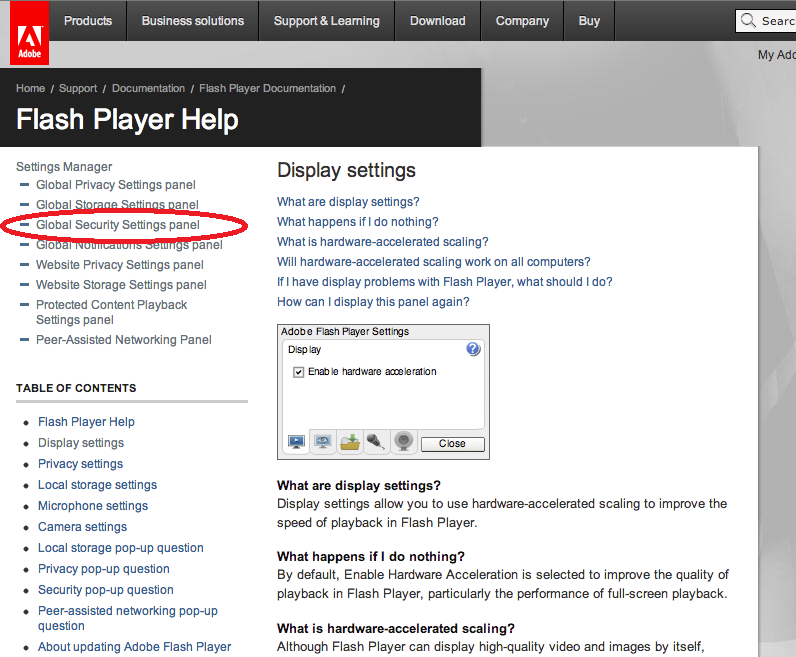Go to Home breadcrumb
Screen dimensions: 796x657
[30, 88]
